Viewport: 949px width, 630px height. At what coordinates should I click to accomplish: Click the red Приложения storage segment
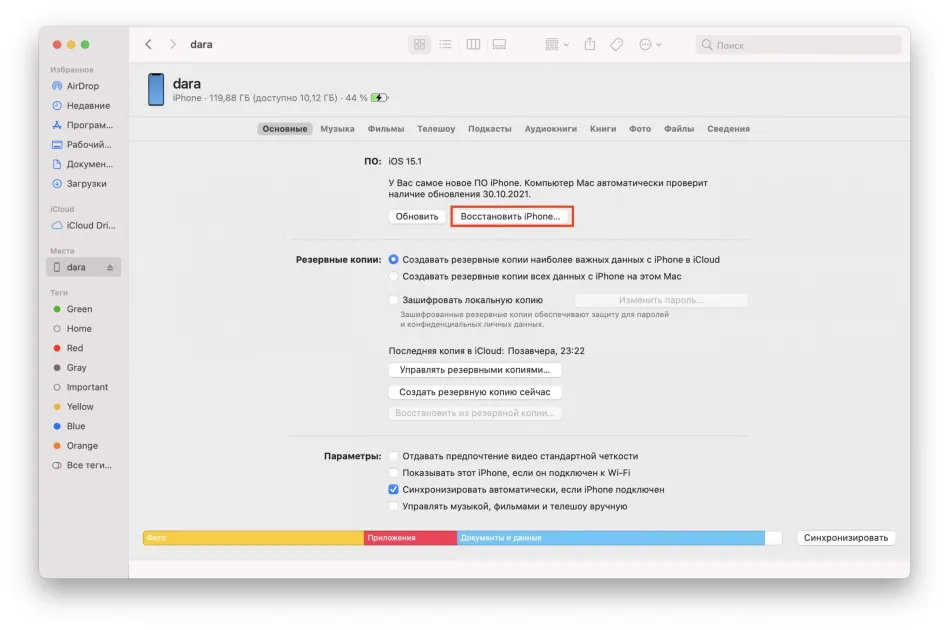[x=410, y=537]
